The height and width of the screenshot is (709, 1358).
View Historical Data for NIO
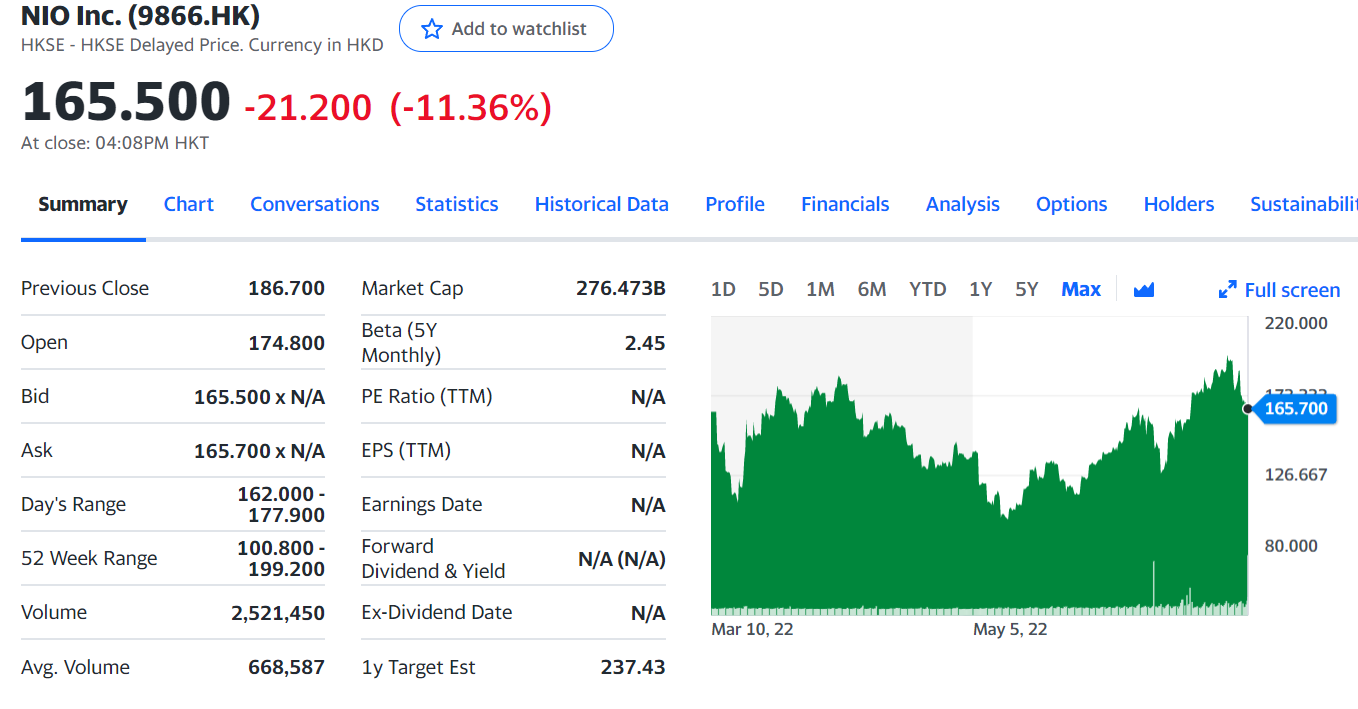point(601,204)
